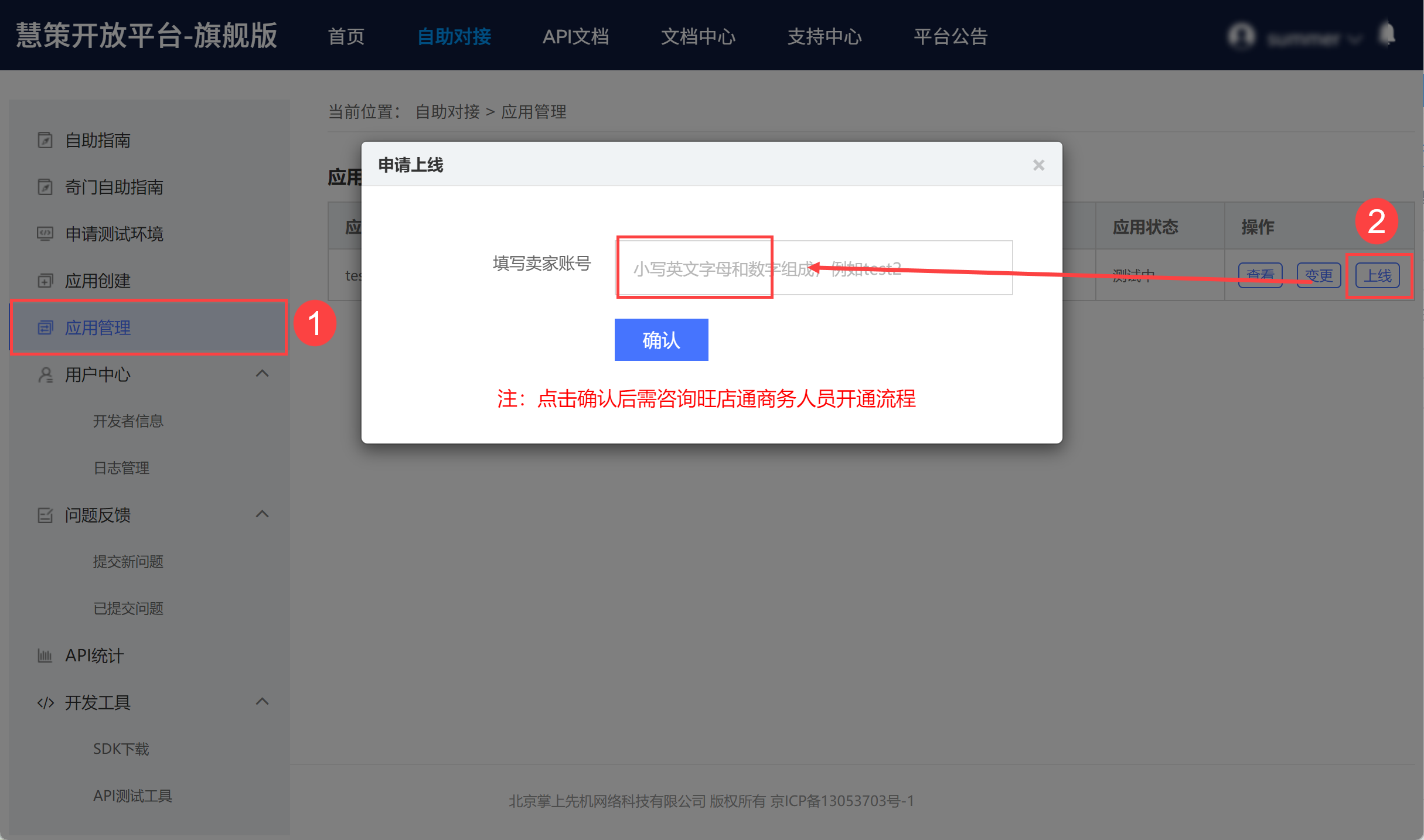Click the 问题反馈 edit icon
Viewport: 1424px width, 840px height.
45,515
